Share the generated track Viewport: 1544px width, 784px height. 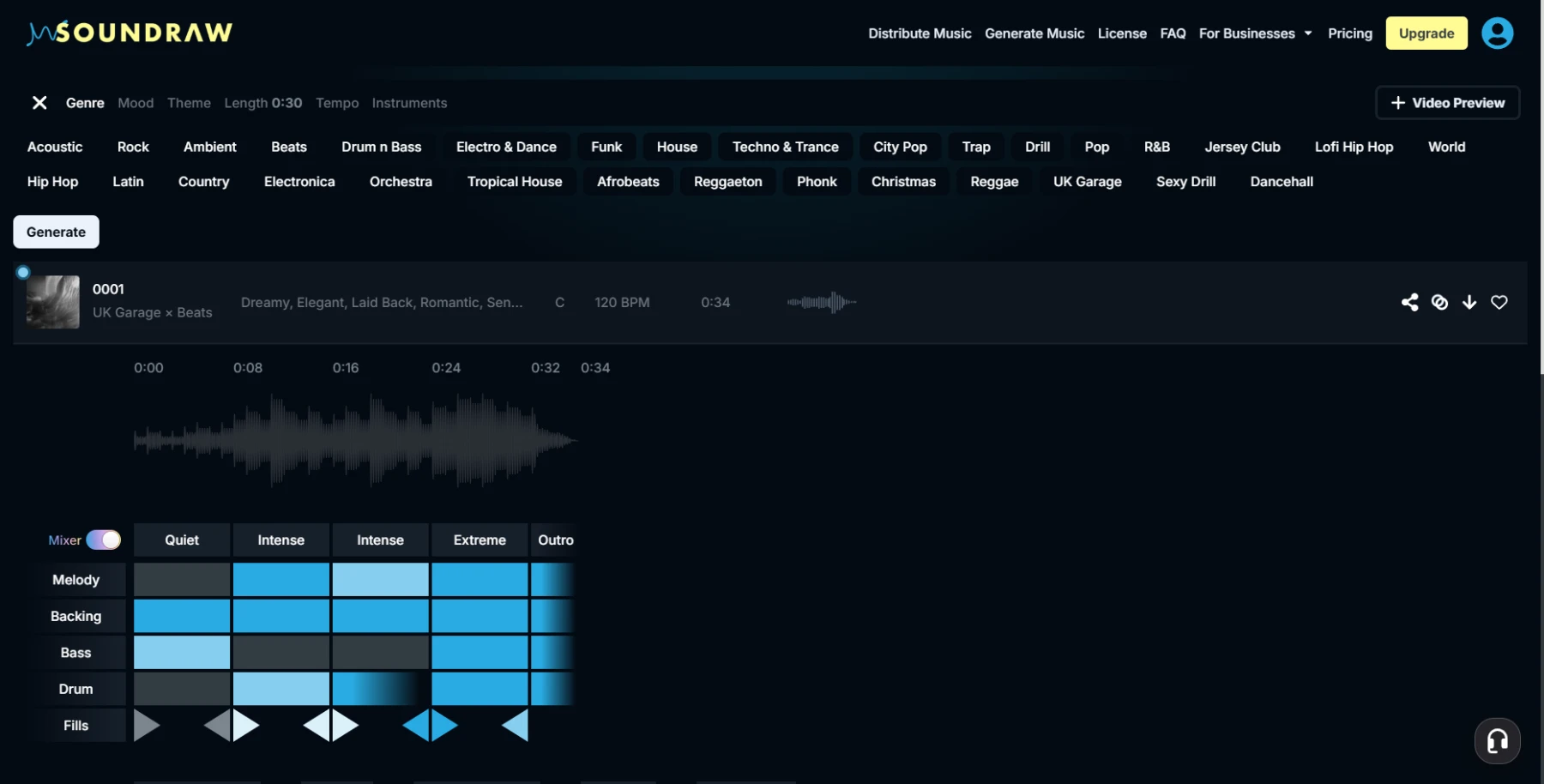coord(1409,302)
